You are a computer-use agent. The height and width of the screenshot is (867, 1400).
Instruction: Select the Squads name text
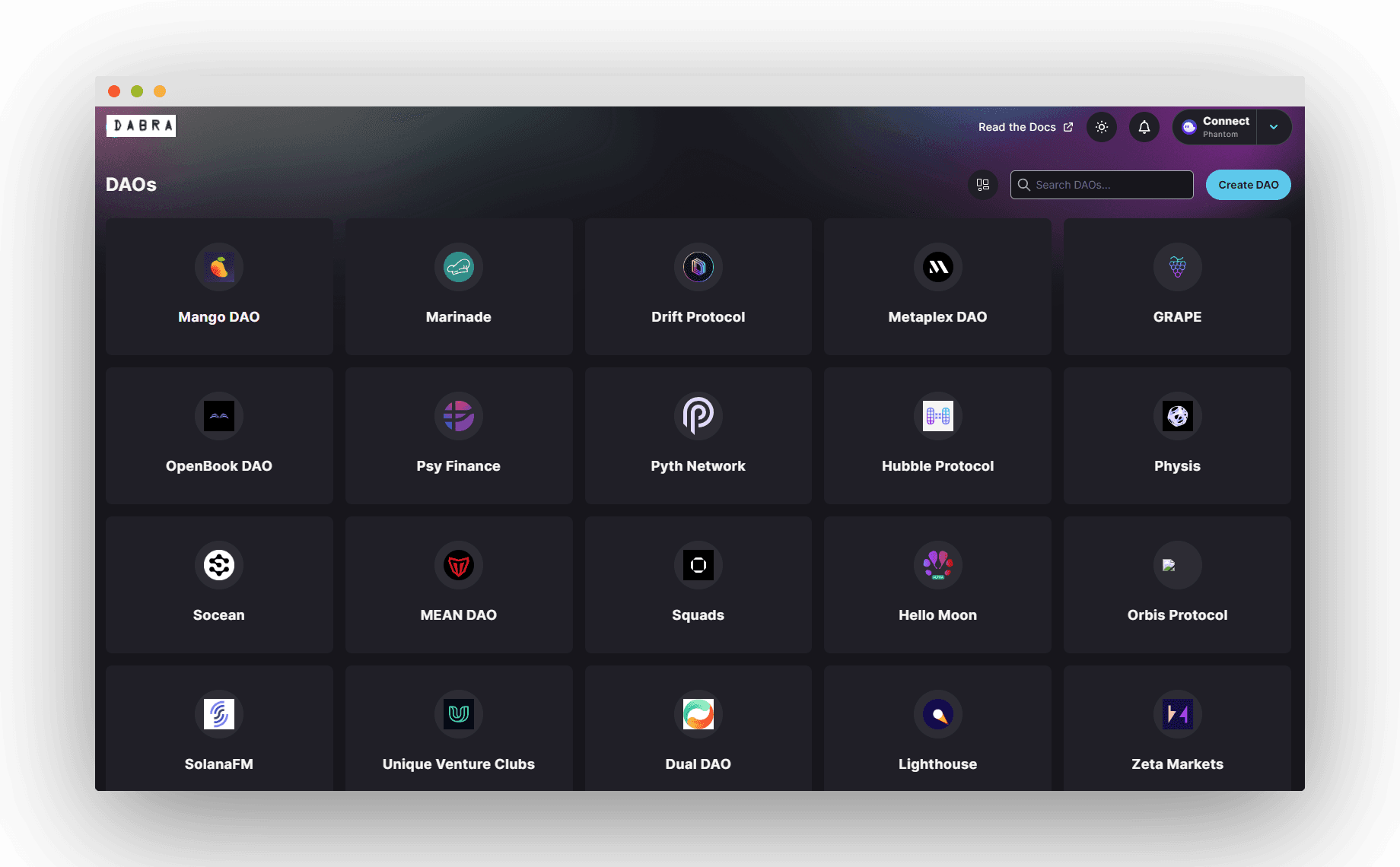[698, 615]
